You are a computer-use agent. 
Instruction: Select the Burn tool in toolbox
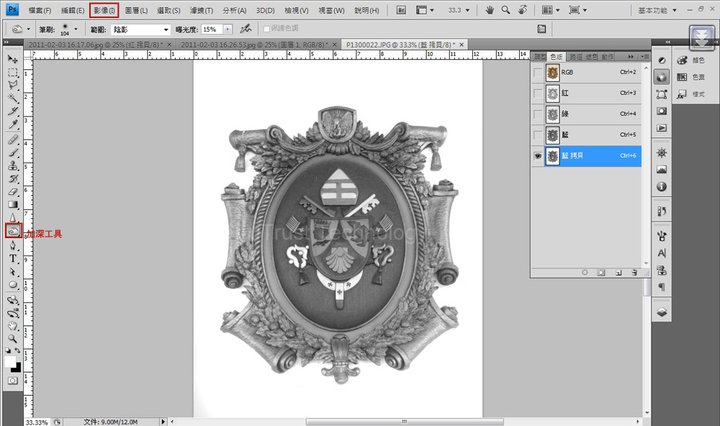[13, 230]
